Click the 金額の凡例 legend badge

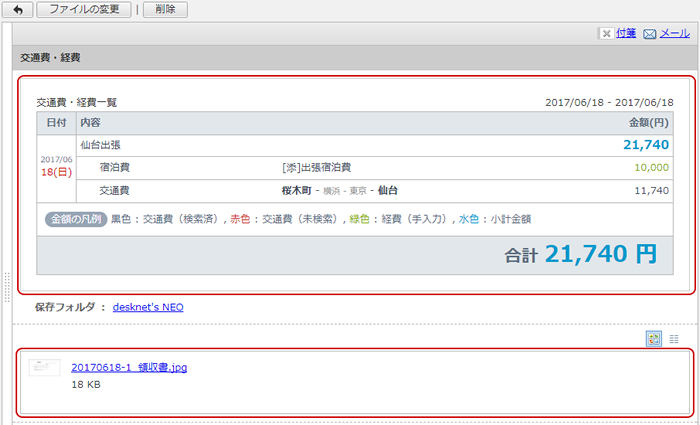(x=75, y=218)
